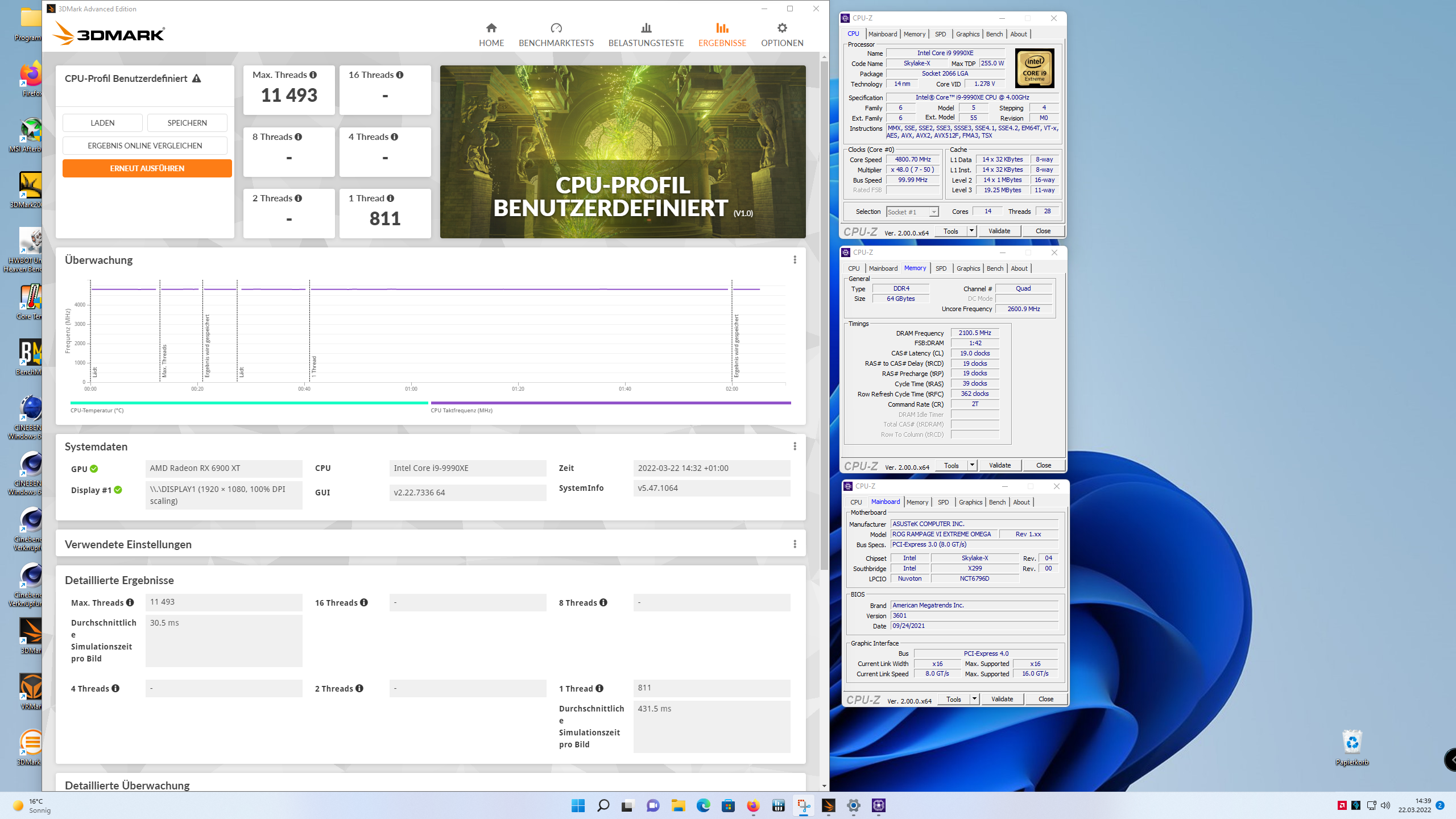Click the weather widget showing 16°C Sonnig

[x=32, y=806]
